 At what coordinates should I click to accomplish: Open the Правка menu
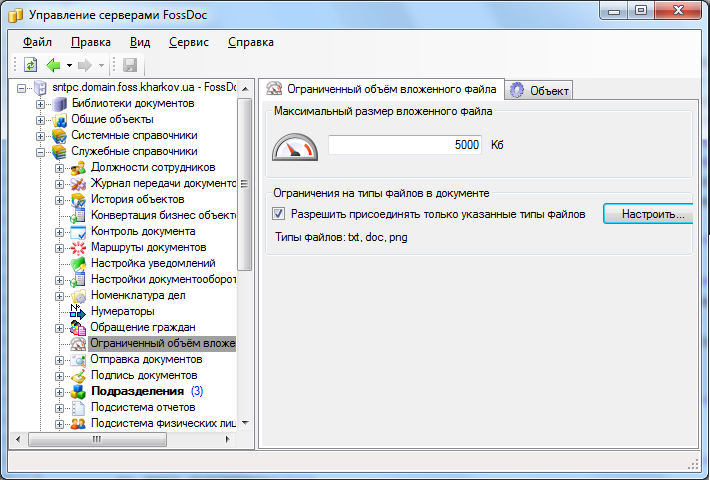coord(91,42)
